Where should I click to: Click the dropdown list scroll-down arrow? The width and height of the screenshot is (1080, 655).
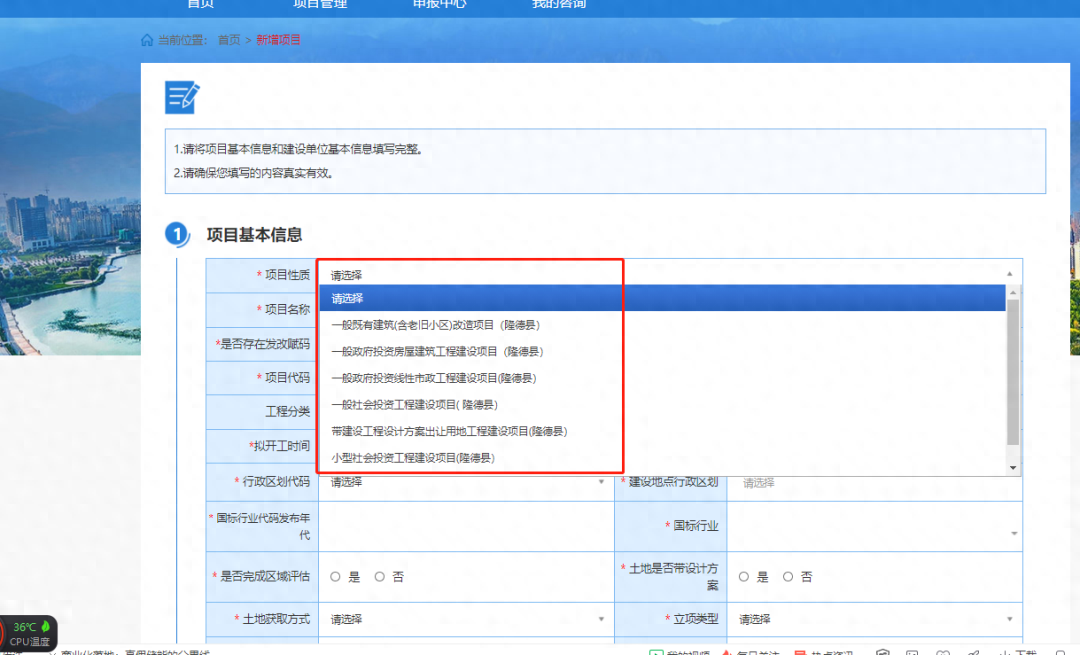pos(1012,468)
